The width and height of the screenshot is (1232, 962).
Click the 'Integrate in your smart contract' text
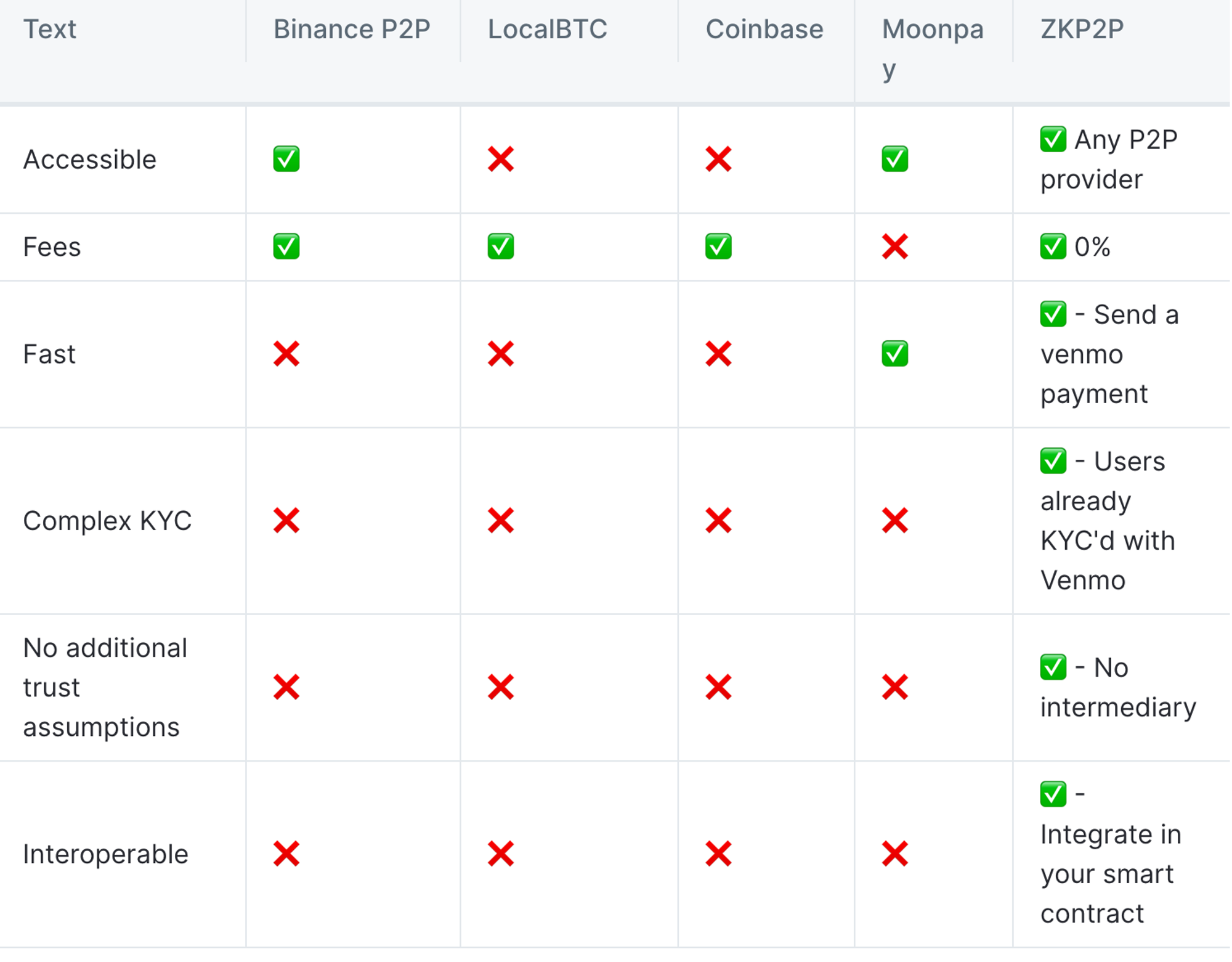pos(1110,874)
